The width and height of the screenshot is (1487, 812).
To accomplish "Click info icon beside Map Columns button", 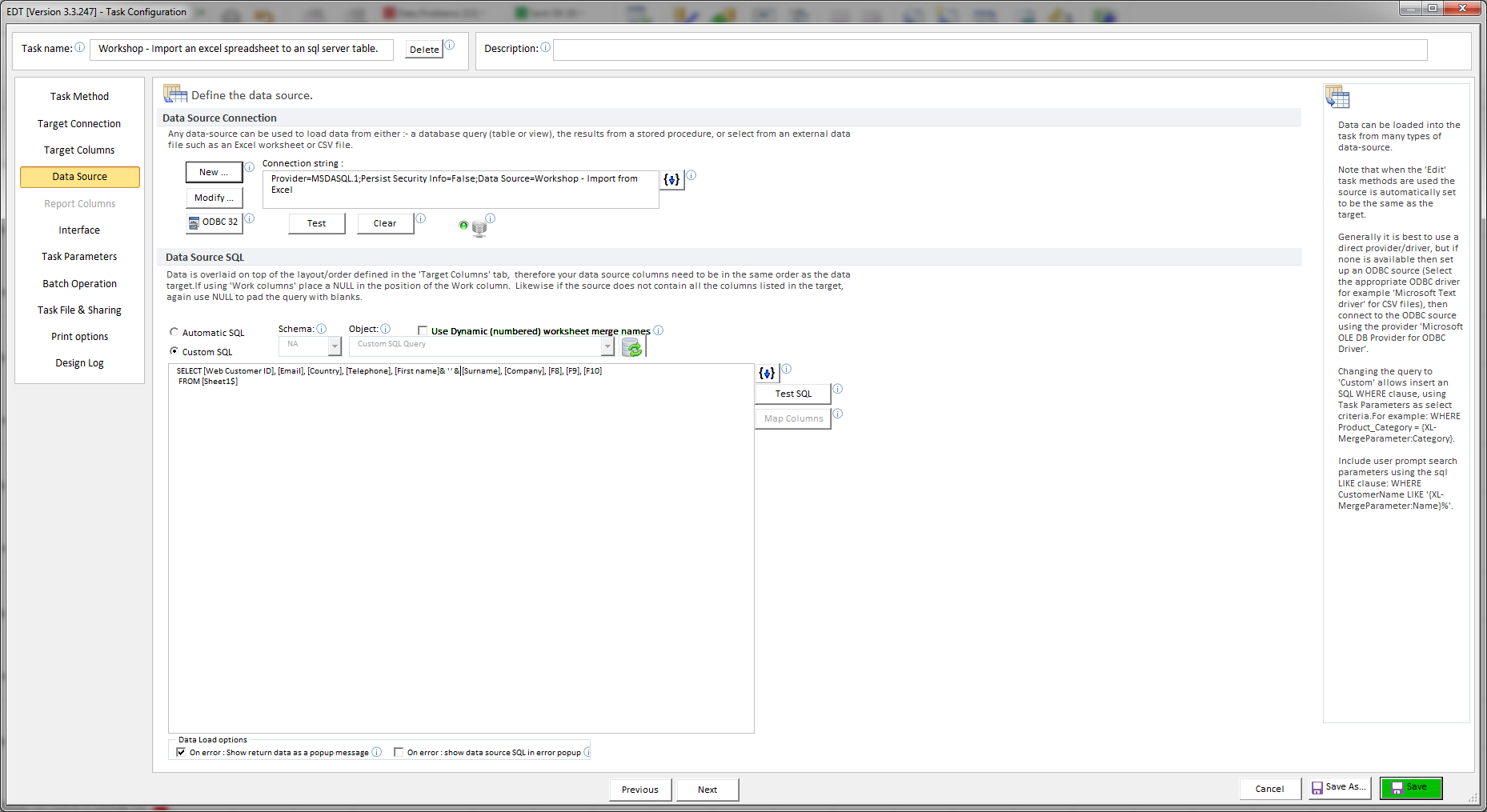I will 837,414.
